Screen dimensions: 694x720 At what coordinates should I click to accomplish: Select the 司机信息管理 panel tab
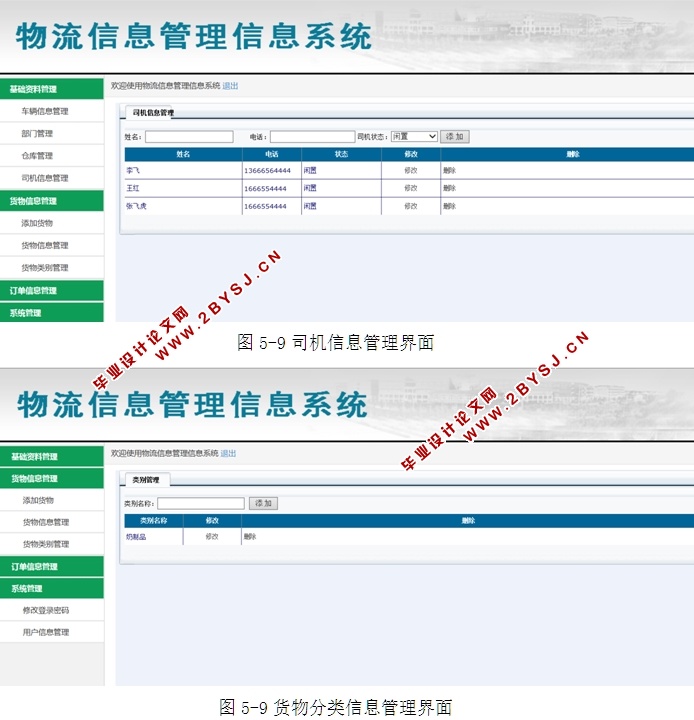click(153, 112)
